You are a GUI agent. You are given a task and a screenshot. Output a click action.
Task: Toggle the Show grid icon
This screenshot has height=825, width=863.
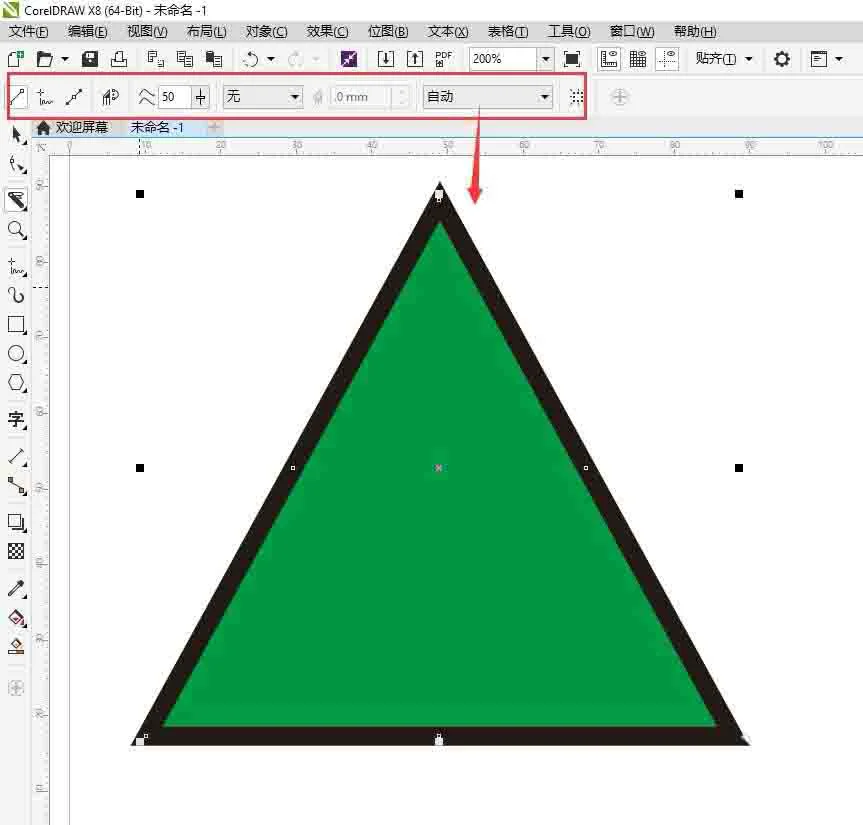[638, 59]
